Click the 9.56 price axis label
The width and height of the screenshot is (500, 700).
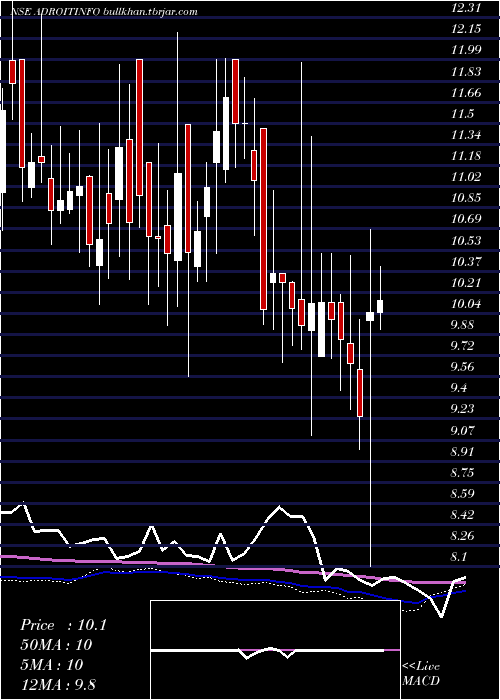pyautogui.click(x=462, y=367)
